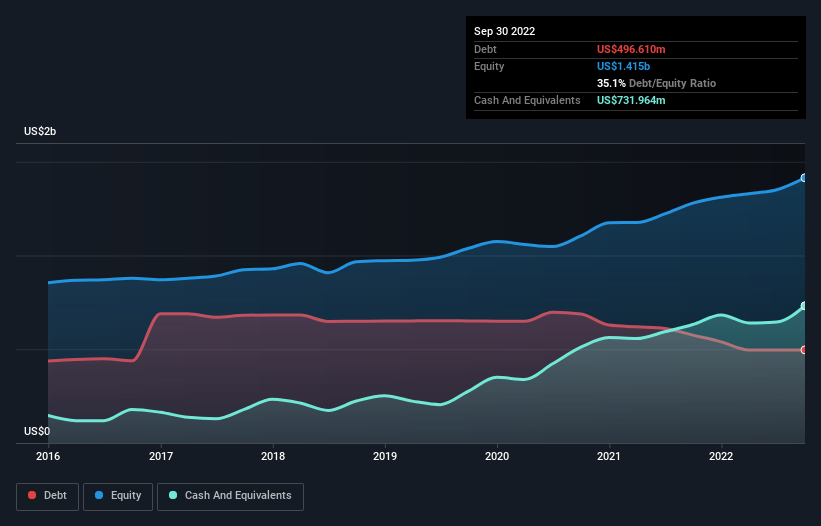Click the 2017 x-axis label
Screen dimensions: 821x526
tap(161, 456)
